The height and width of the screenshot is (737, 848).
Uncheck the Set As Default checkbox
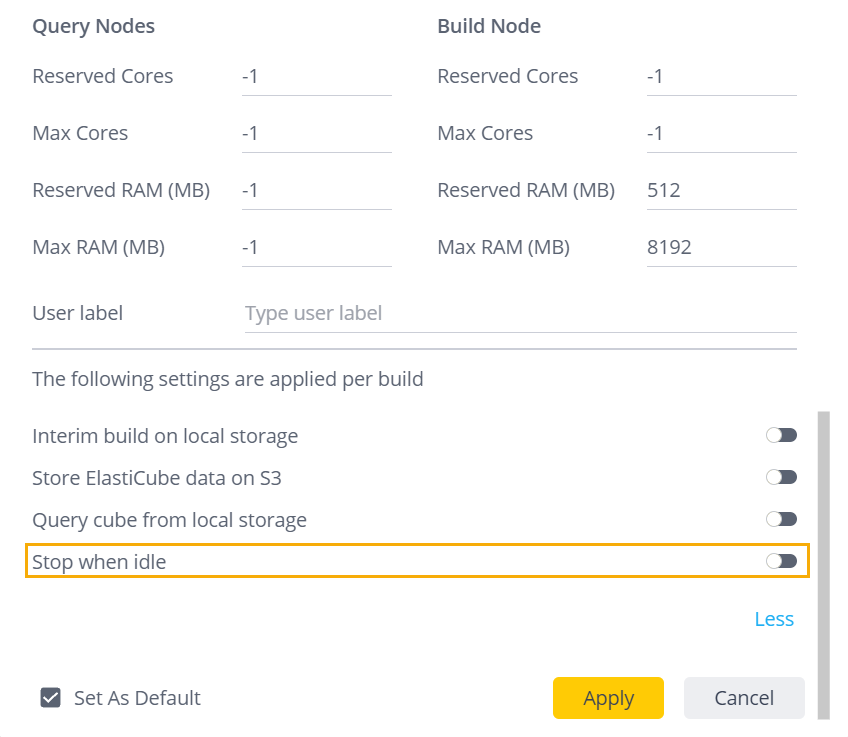coord(50,698)
